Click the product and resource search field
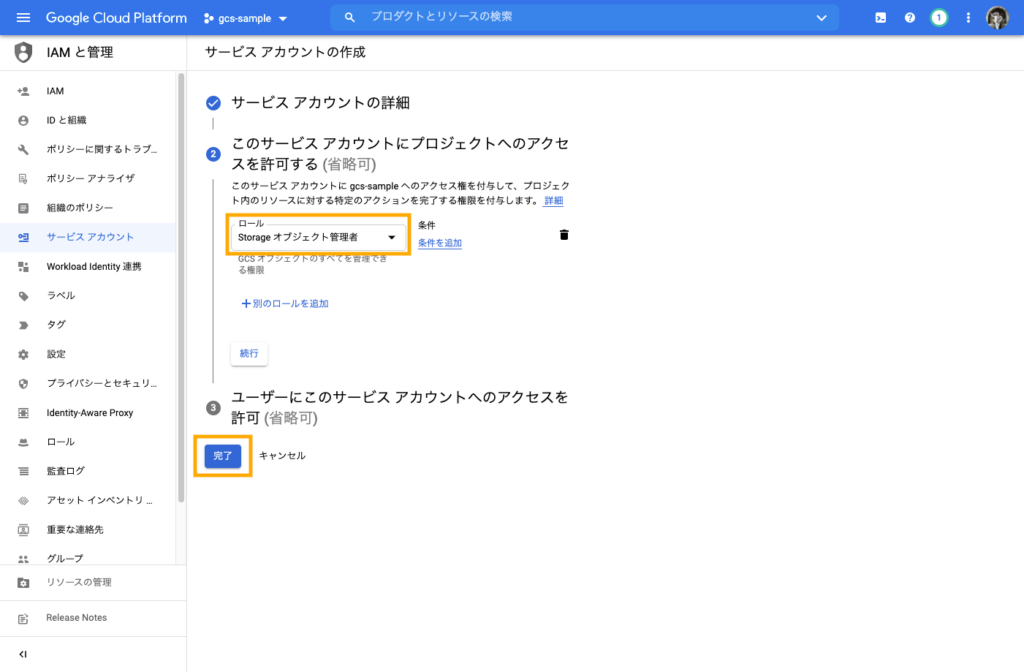 [580, 18]
